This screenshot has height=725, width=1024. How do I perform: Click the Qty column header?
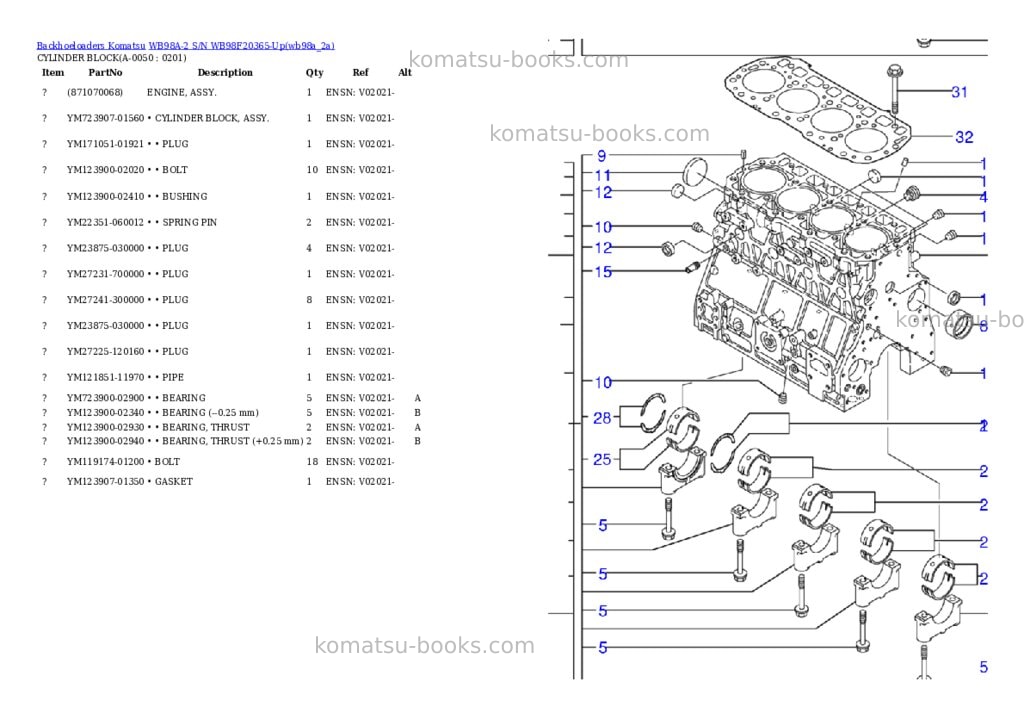click(314, 72)
